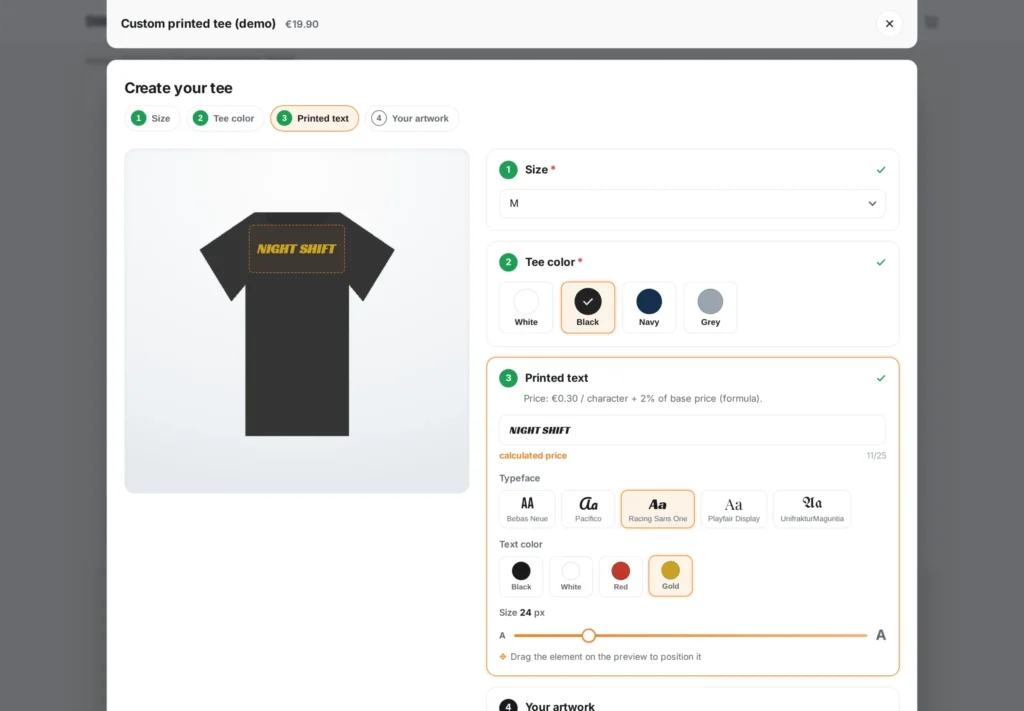Viewport: 1024px width, 711px height.
Task: Click the 11/25 character counter
Action: [876, 456]
